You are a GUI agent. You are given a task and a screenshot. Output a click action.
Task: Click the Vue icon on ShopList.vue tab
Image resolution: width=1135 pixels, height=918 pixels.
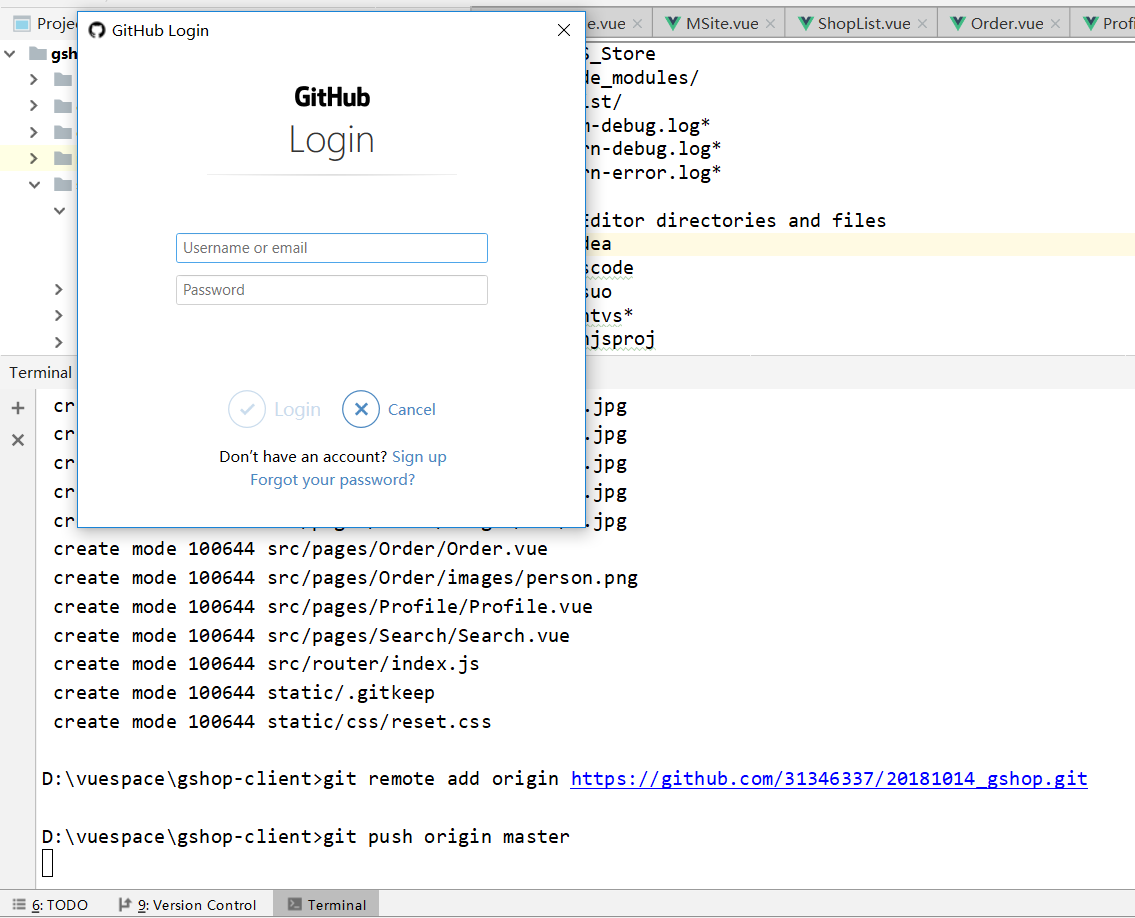tap(805, 23)
